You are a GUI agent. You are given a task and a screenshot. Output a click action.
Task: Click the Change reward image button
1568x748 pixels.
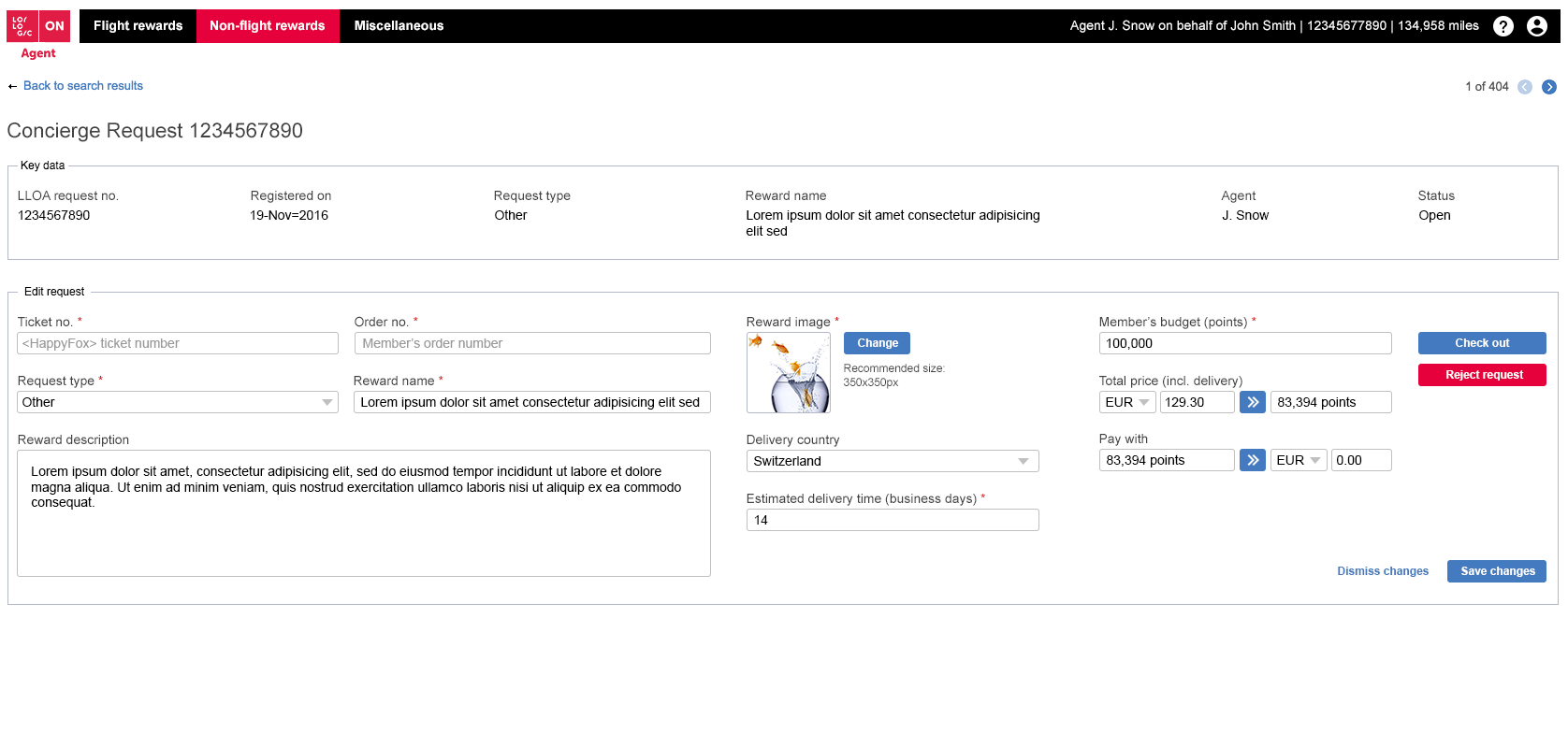877,343
